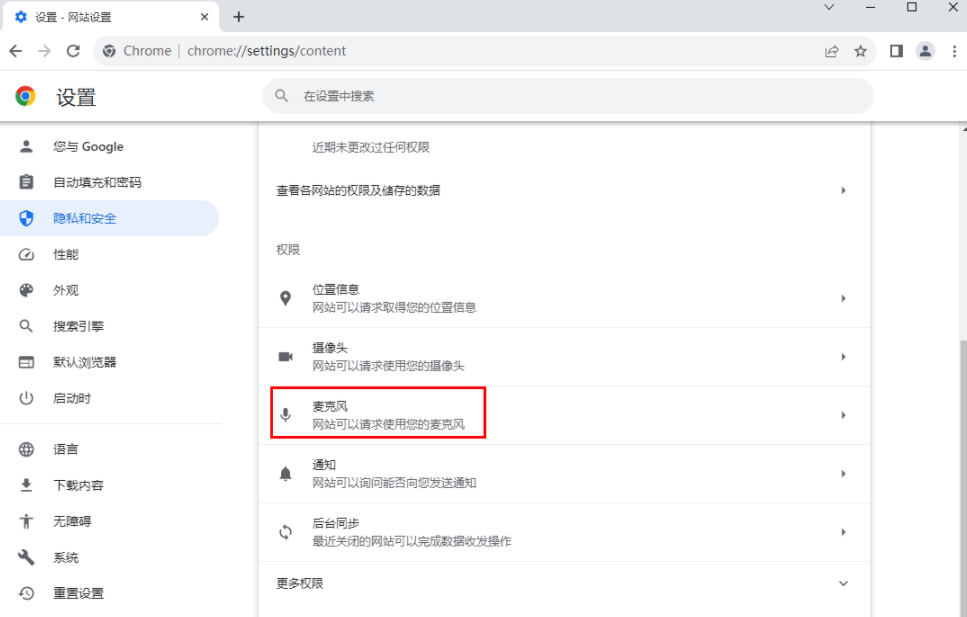Viewport: 967px width, 617px height.
Task: Click the arrow on the 通知 row
Action: click(843, 474)
